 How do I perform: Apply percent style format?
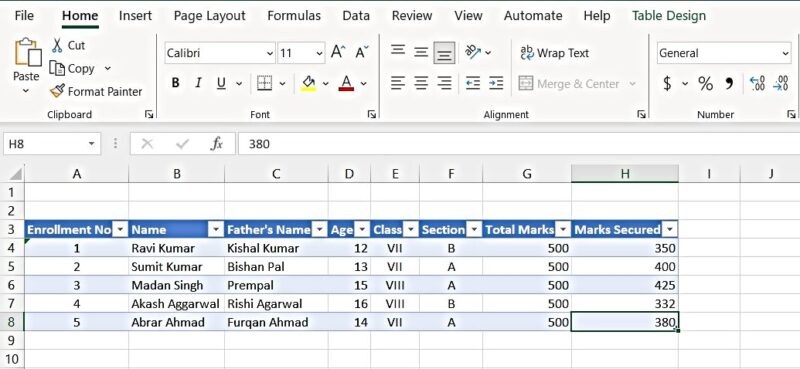706,83
